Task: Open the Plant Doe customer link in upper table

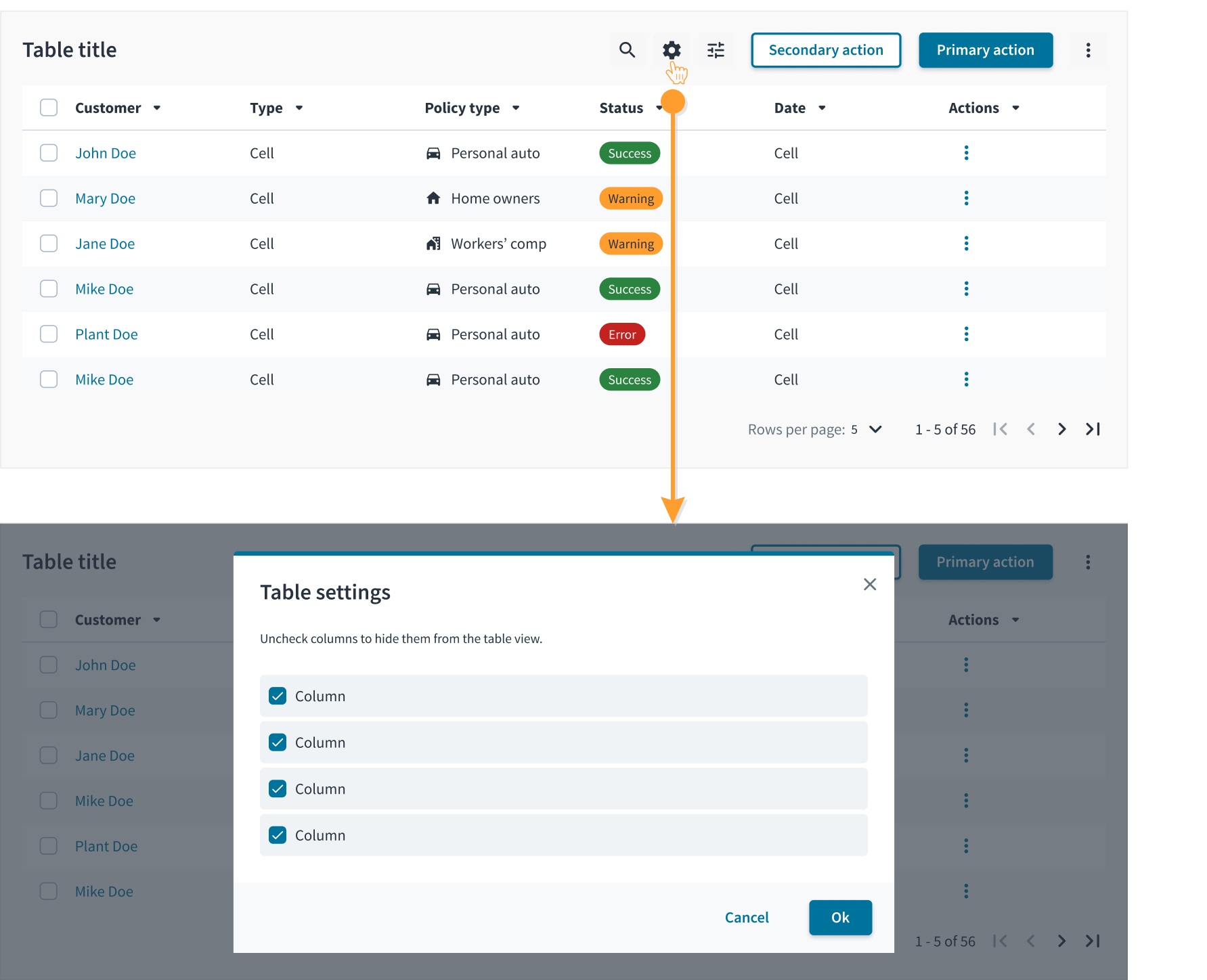Action: coord(106,334)
